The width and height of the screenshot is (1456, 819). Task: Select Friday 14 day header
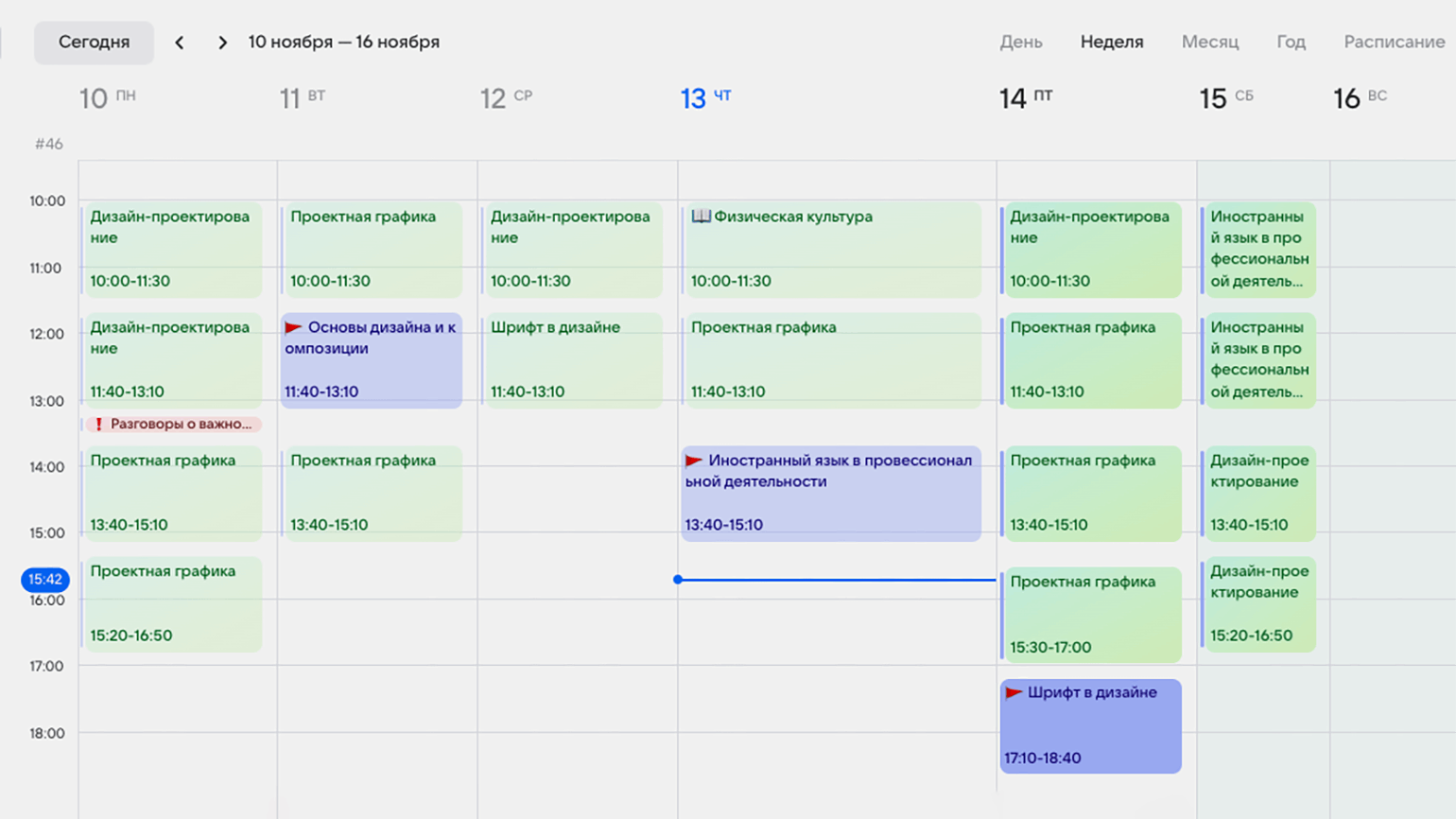pyautogui.click(x=1026, y=98)
